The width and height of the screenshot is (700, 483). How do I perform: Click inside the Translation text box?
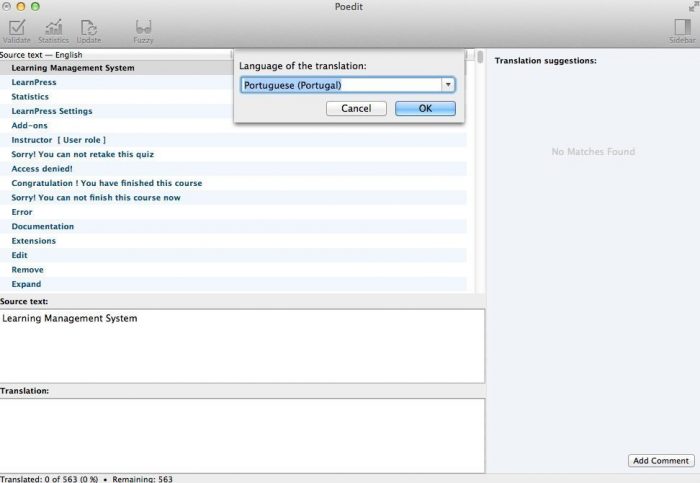tap(242, 435)
